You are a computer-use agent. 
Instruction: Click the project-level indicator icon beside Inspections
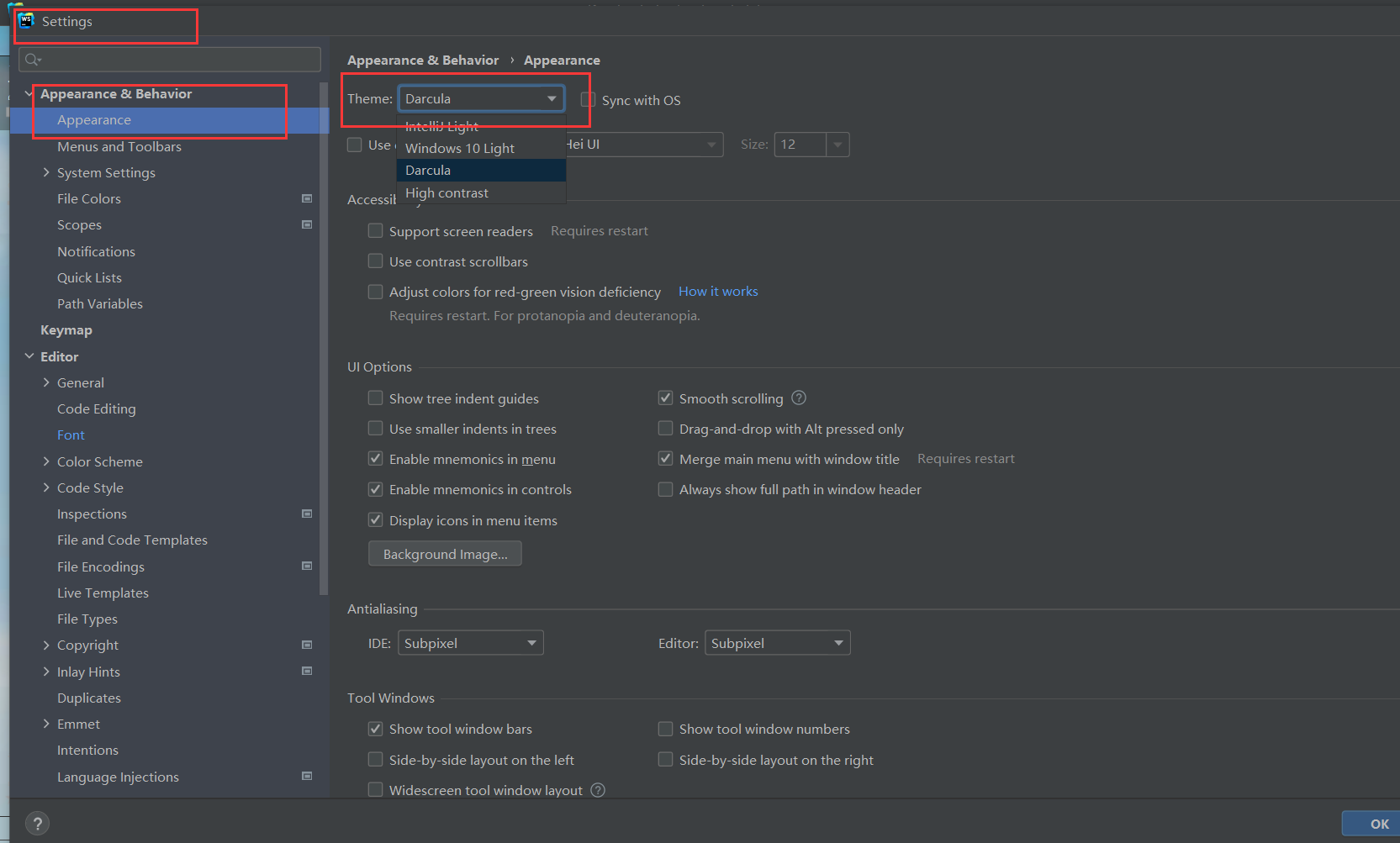pyautogui.click(x=307, y=513)
